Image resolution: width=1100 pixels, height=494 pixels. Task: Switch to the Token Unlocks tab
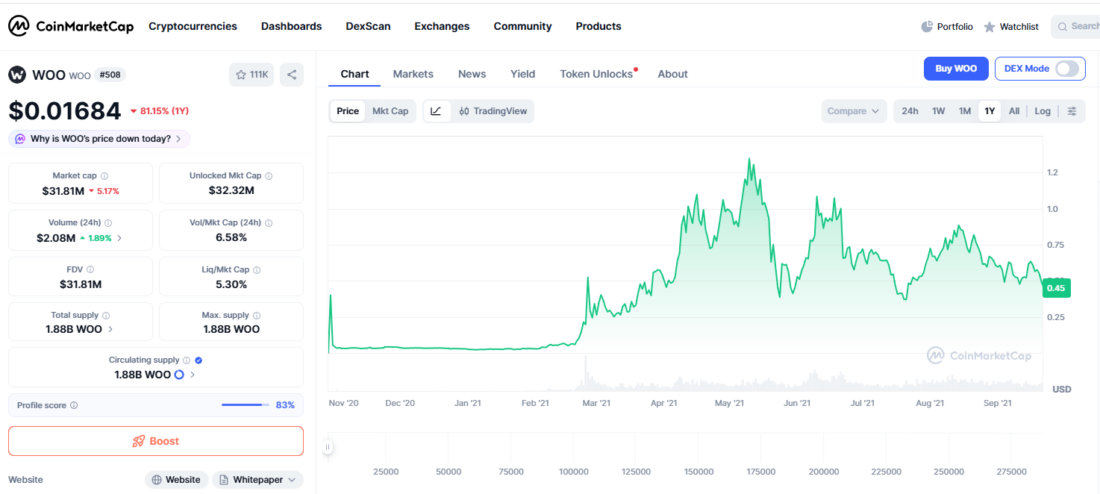[597, 74]
